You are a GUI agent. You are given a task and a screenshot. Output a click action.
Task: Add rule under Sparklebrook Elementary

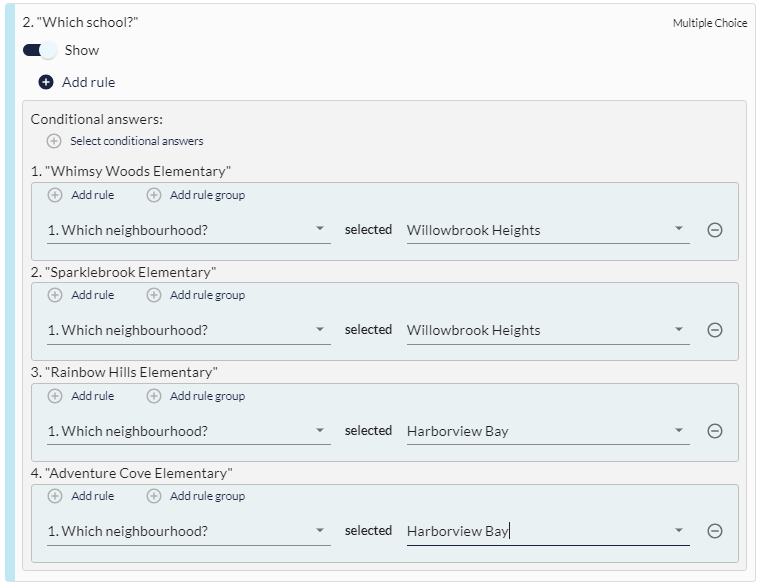tap(81, 295)
